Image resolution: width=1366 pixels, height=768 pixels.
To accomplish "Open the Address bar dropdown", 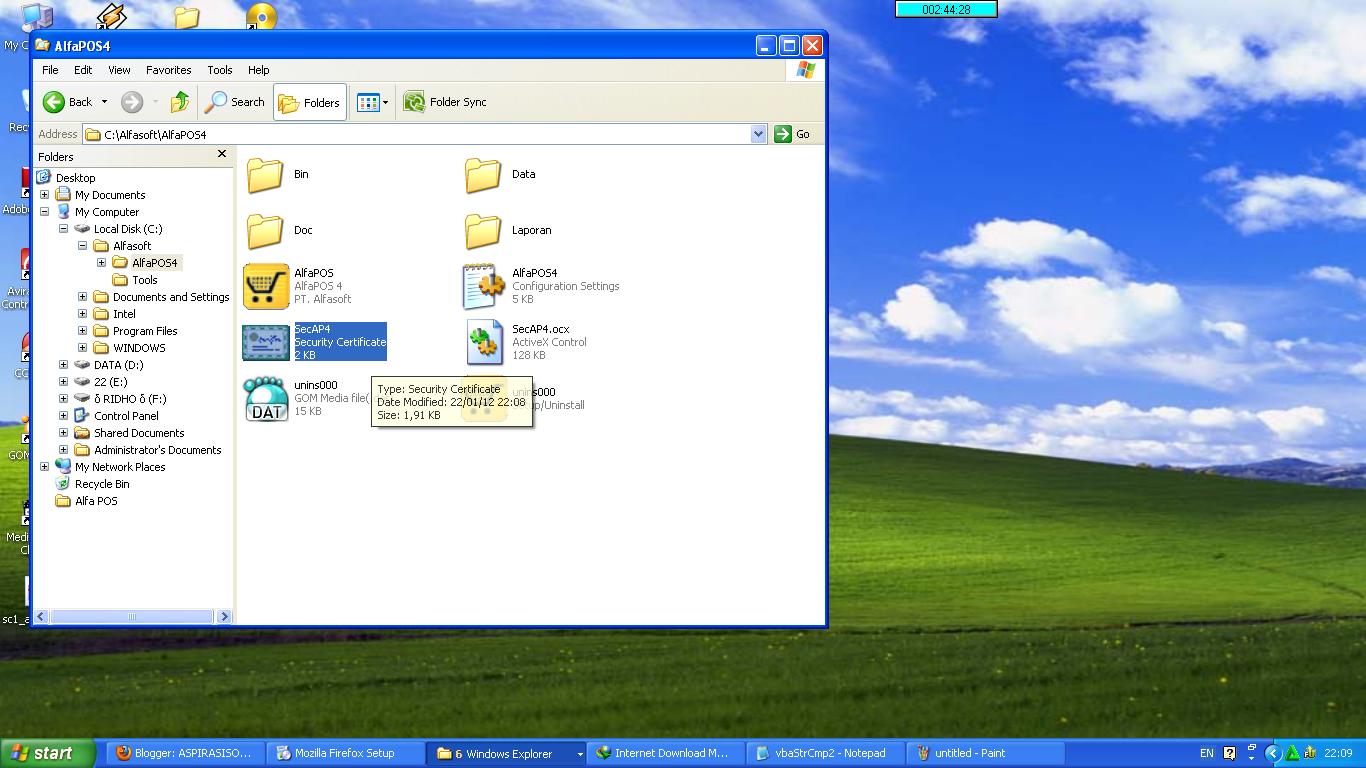I will 758,134.
